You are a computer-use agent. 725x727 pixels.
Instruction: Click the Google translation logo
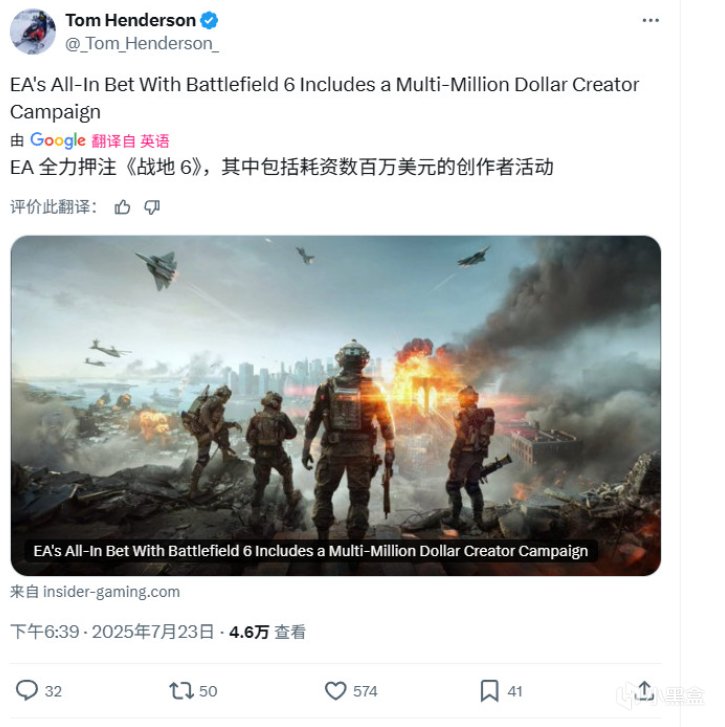click(x=58, y=140)
